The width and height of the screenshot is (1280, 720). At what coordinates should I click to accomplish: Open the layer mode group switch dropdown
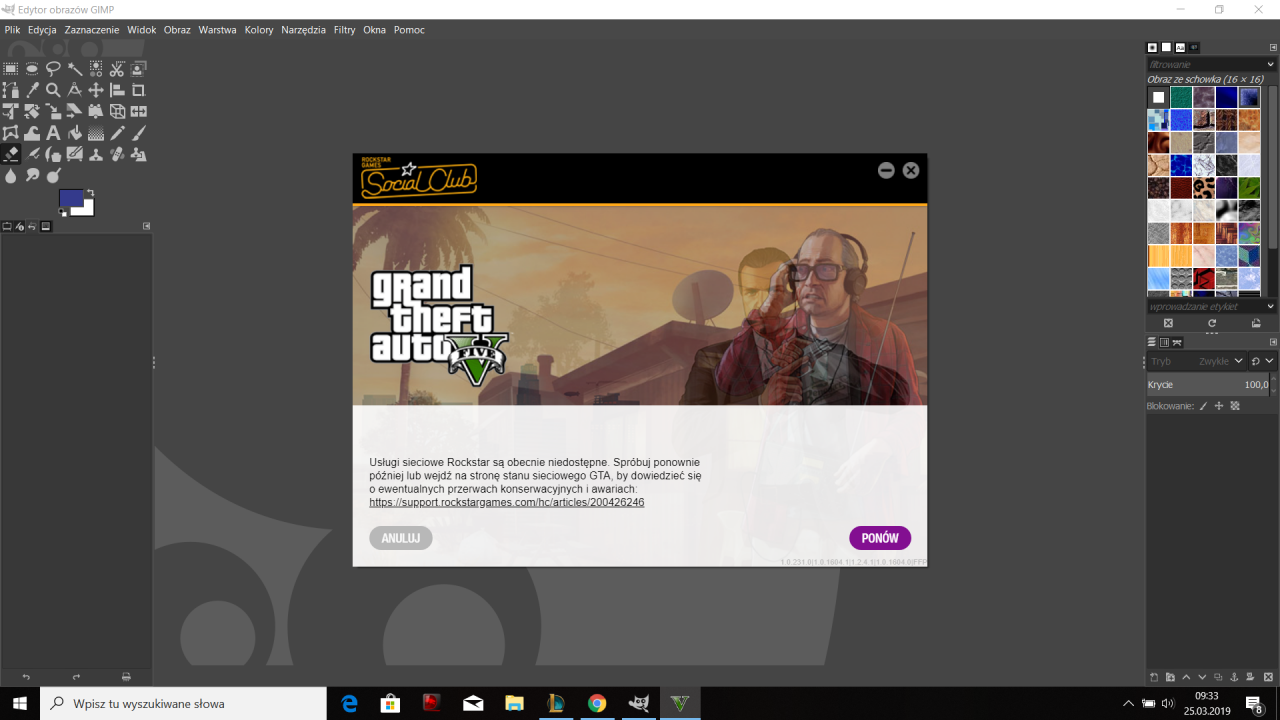coord(1263,361)
